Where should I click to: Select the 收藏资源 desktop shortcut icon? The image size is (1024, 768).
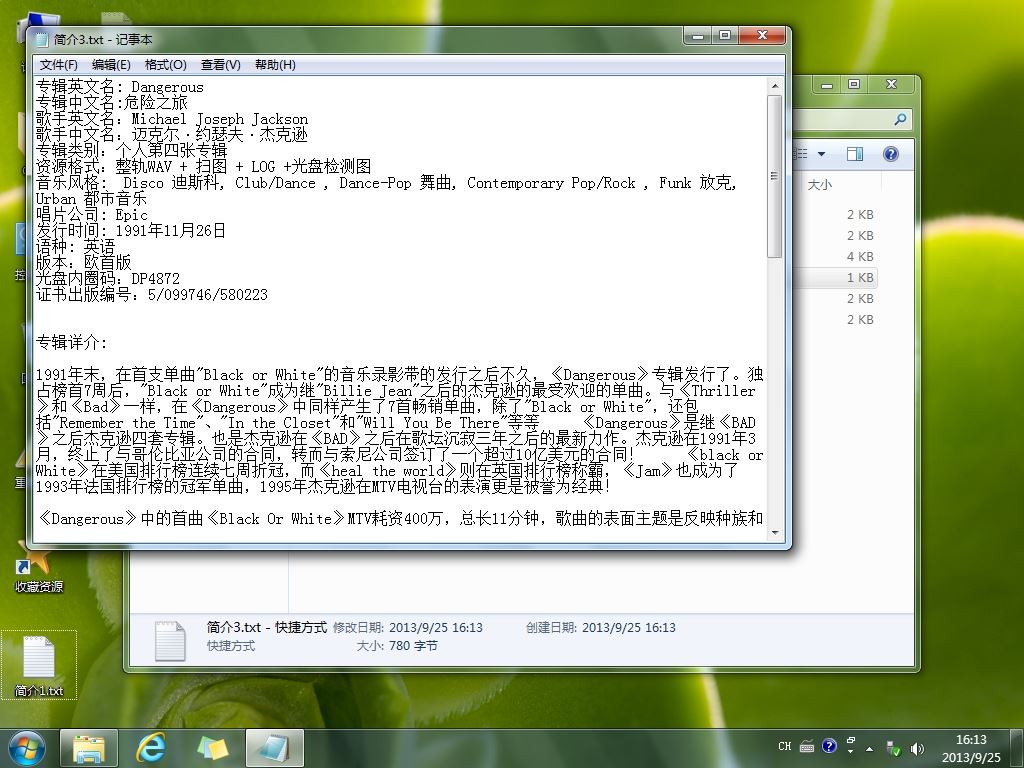coord(39,567)
